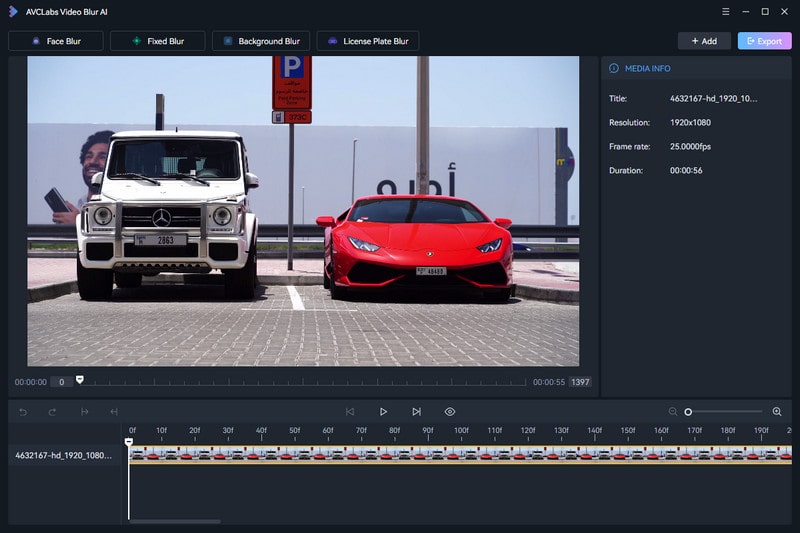Play the video
Screen dimensions: 800x533
[x=383, y=412]
